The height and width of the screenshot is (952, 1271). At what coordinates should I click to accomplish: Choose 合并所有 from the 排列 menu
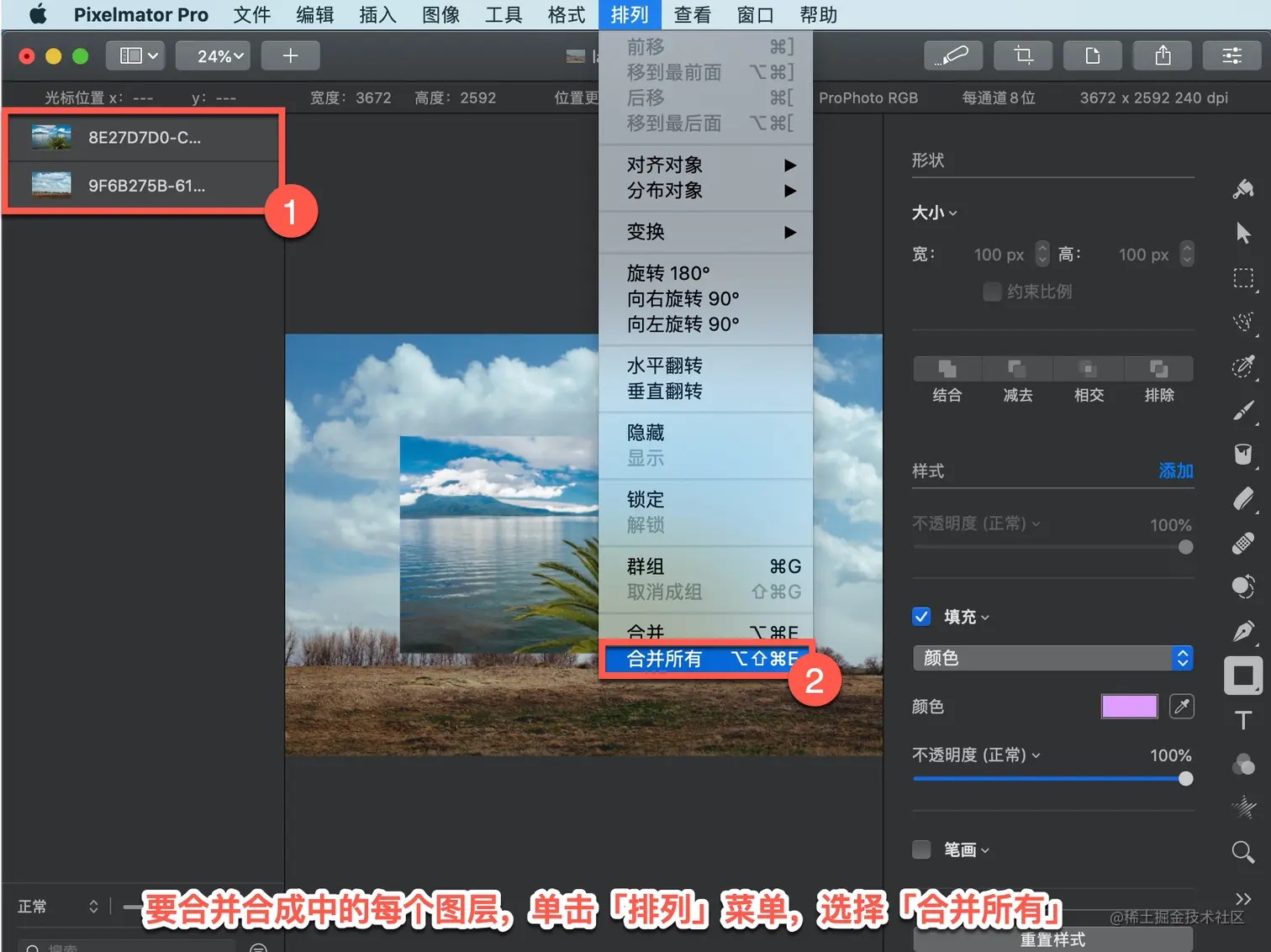(x=706, y=659)
